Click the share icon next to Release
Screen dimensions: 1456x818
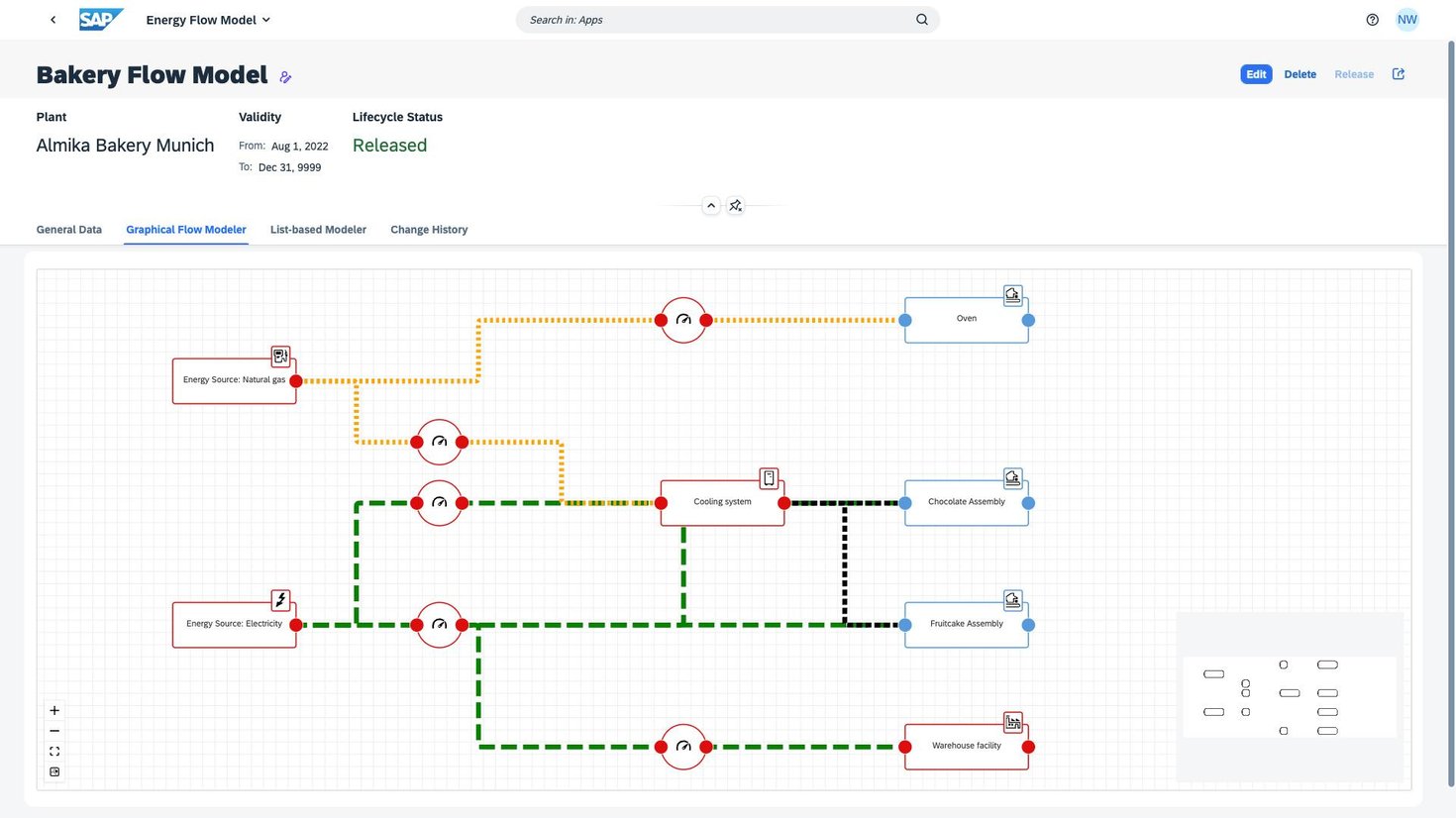[1398, 73]
